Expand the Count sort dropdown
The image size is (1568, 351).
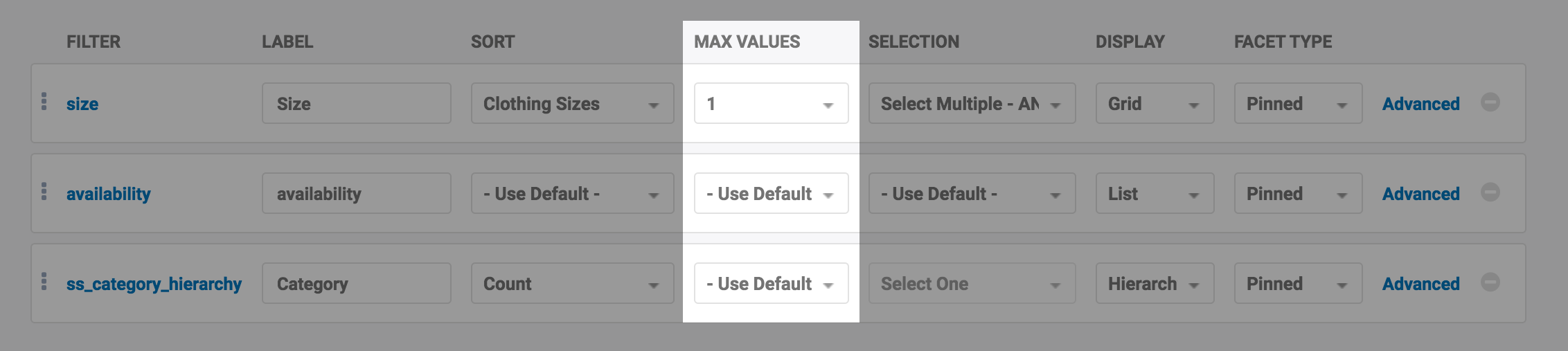(x=572, y=284)
